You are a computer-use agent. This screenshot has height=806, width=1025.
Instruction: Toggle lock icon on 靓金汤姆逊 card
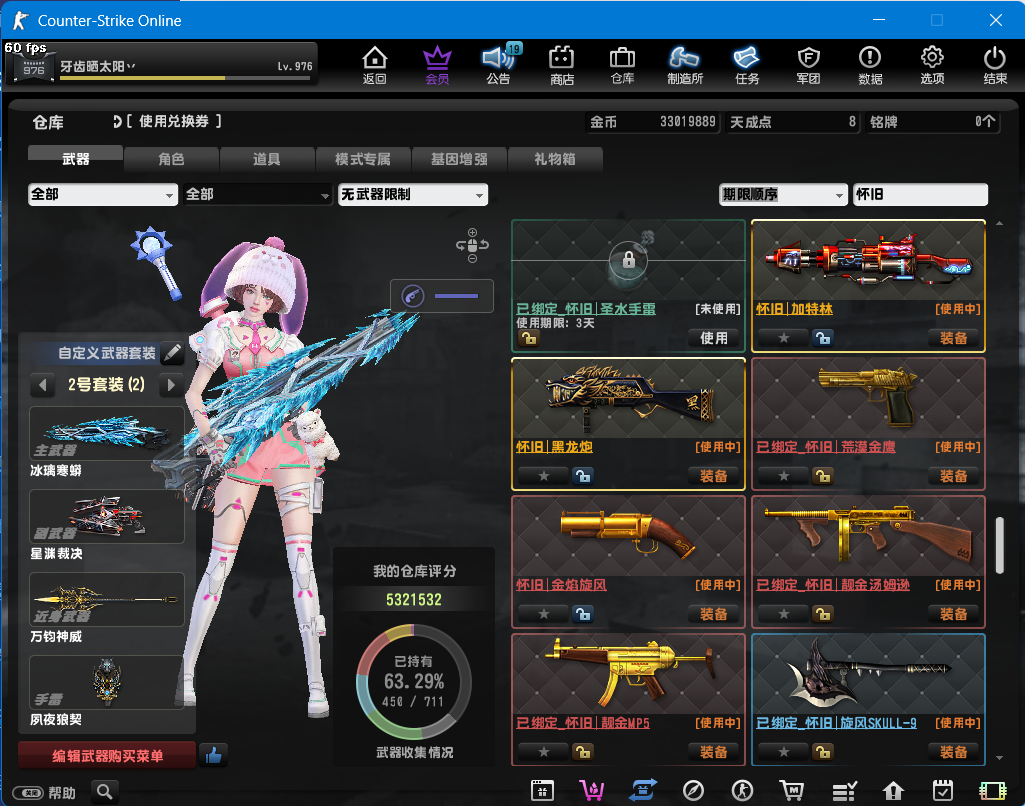[822, 614]
